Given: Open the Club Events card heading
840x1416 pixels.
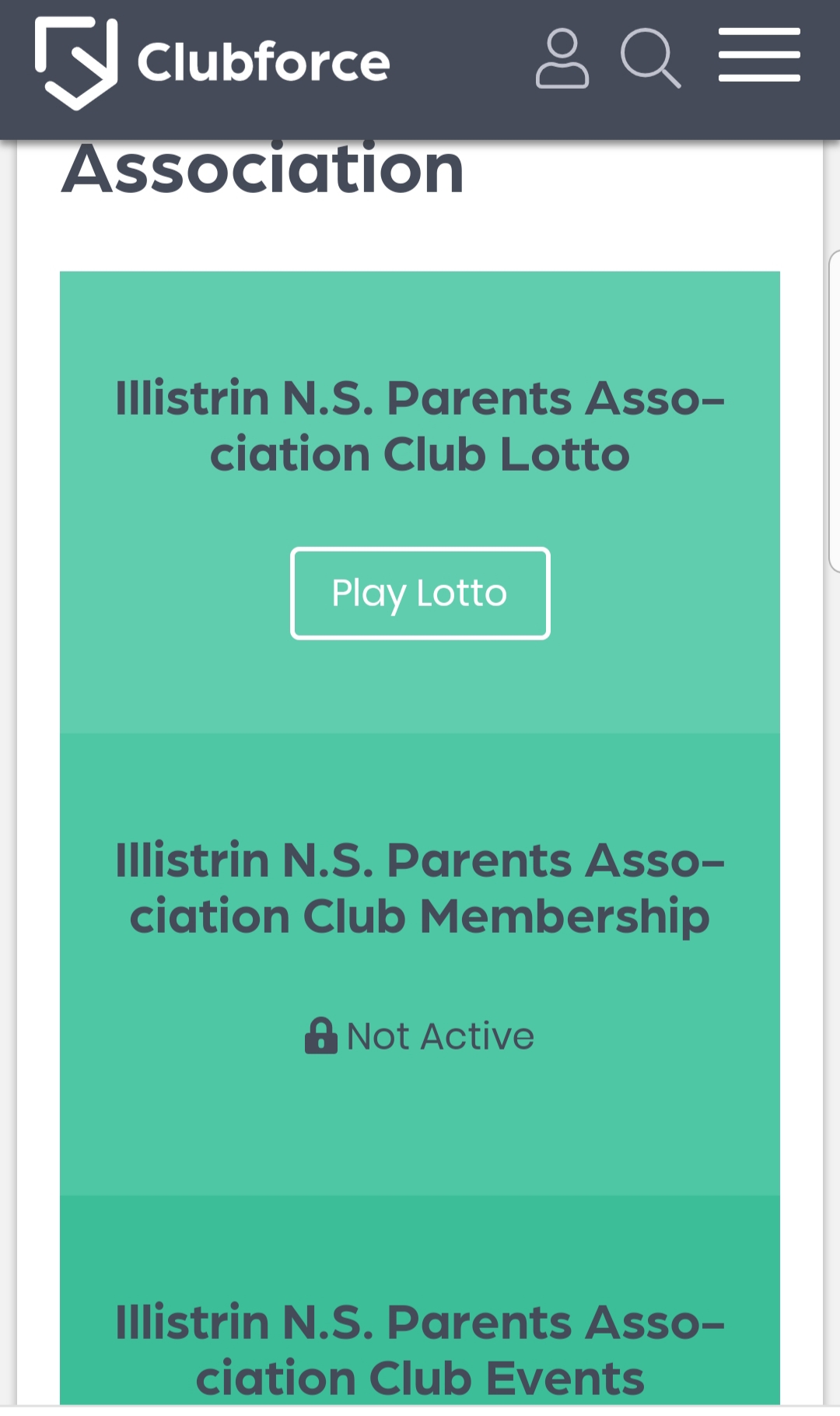Looking at the screenshot, I should tap(420, 1350).
